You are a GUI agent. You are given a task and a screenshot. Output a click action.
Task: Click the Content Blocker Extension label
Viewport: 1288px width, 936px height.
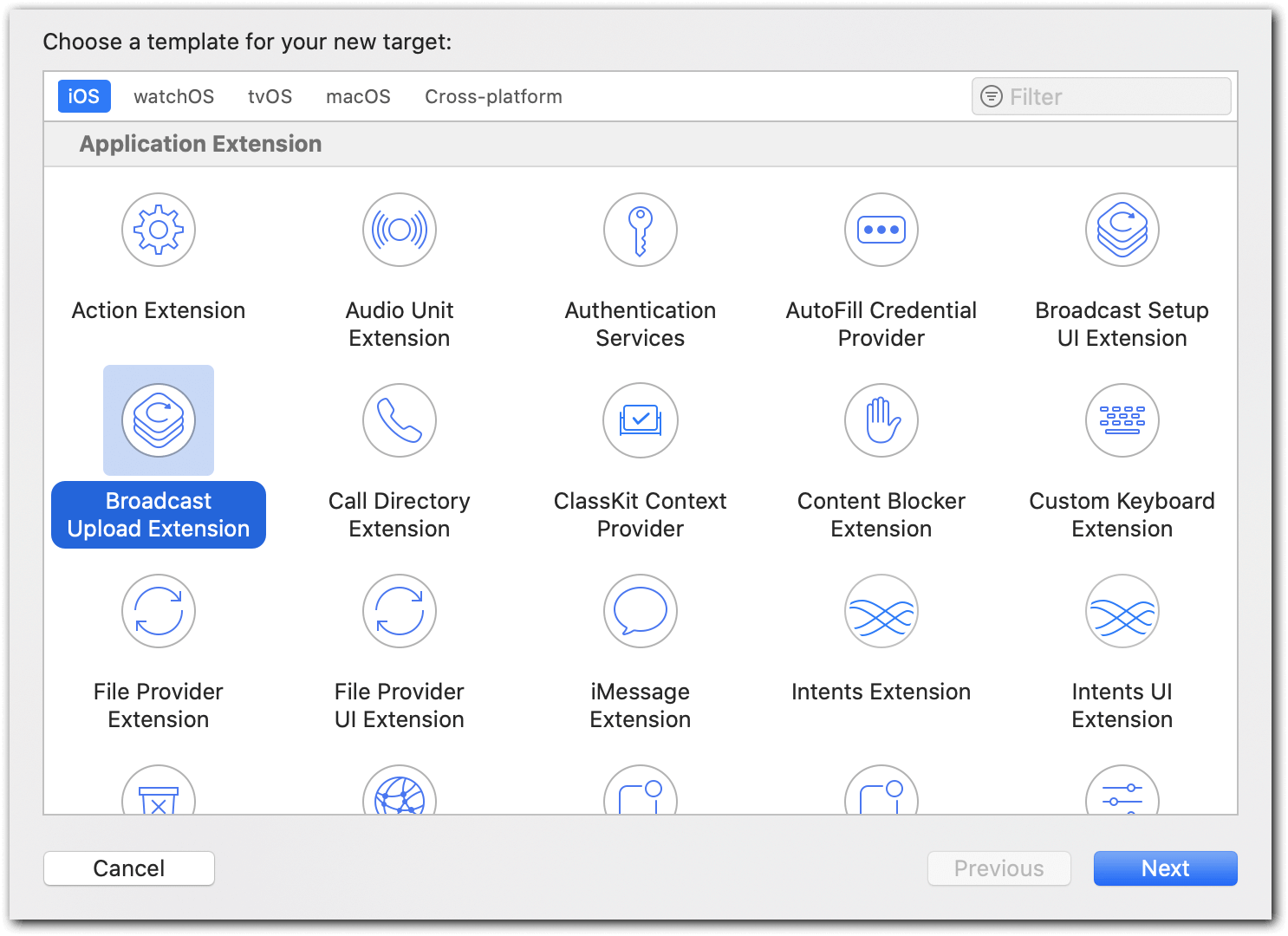(881, 515)
